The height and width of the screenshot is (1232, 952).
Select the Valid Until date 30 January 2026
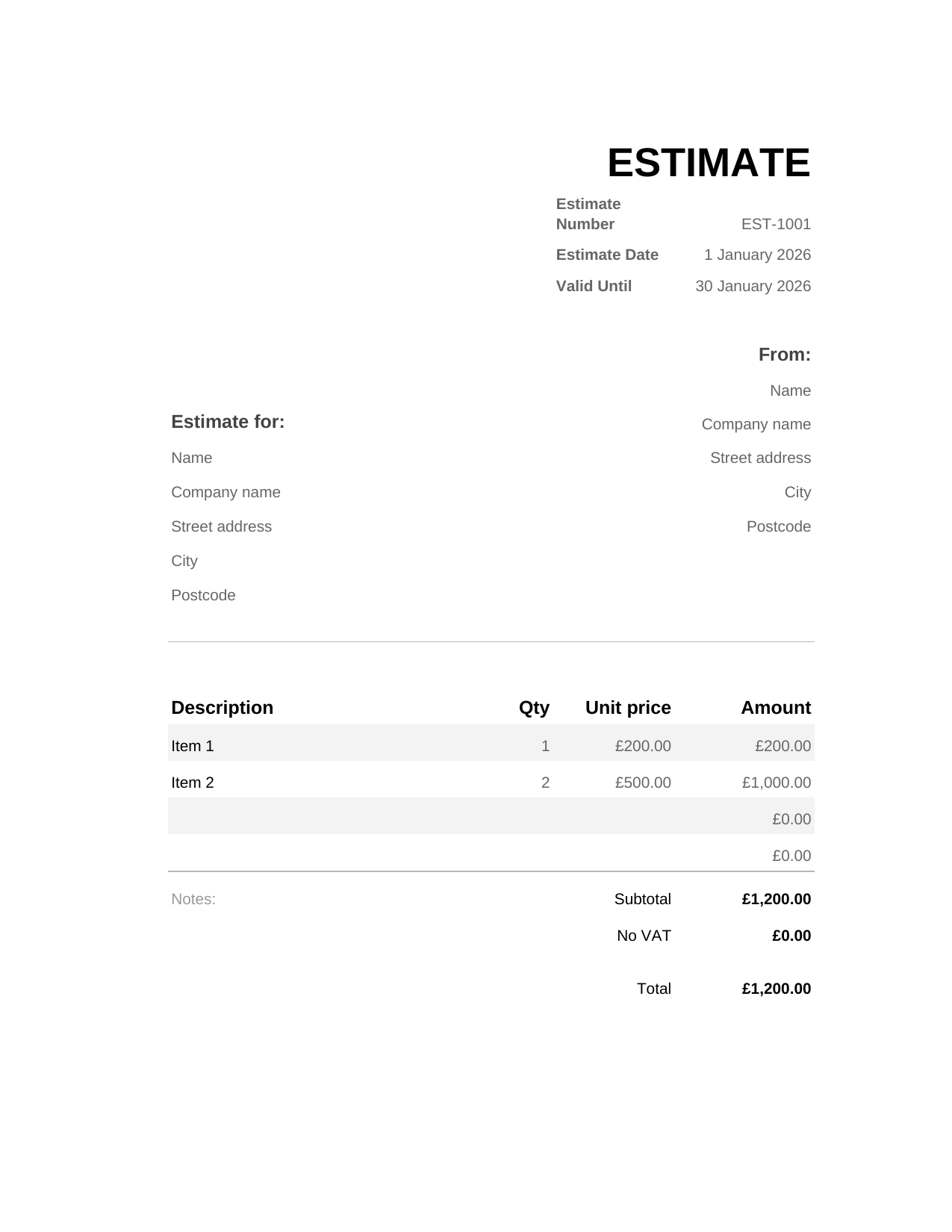click(753, 286)
